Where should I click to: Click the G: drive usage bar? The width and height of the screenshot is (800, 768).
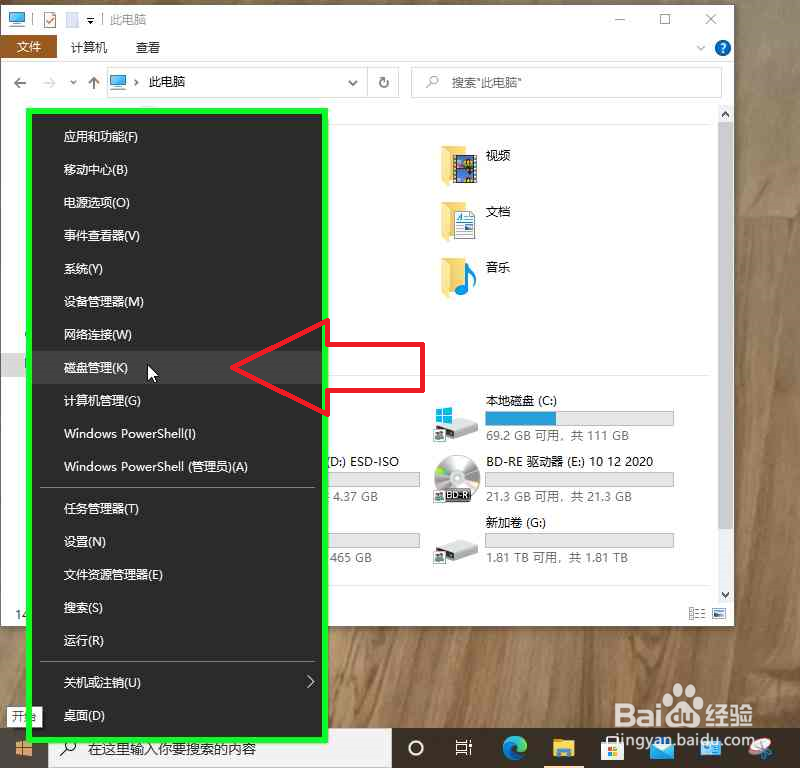[579, 540]
